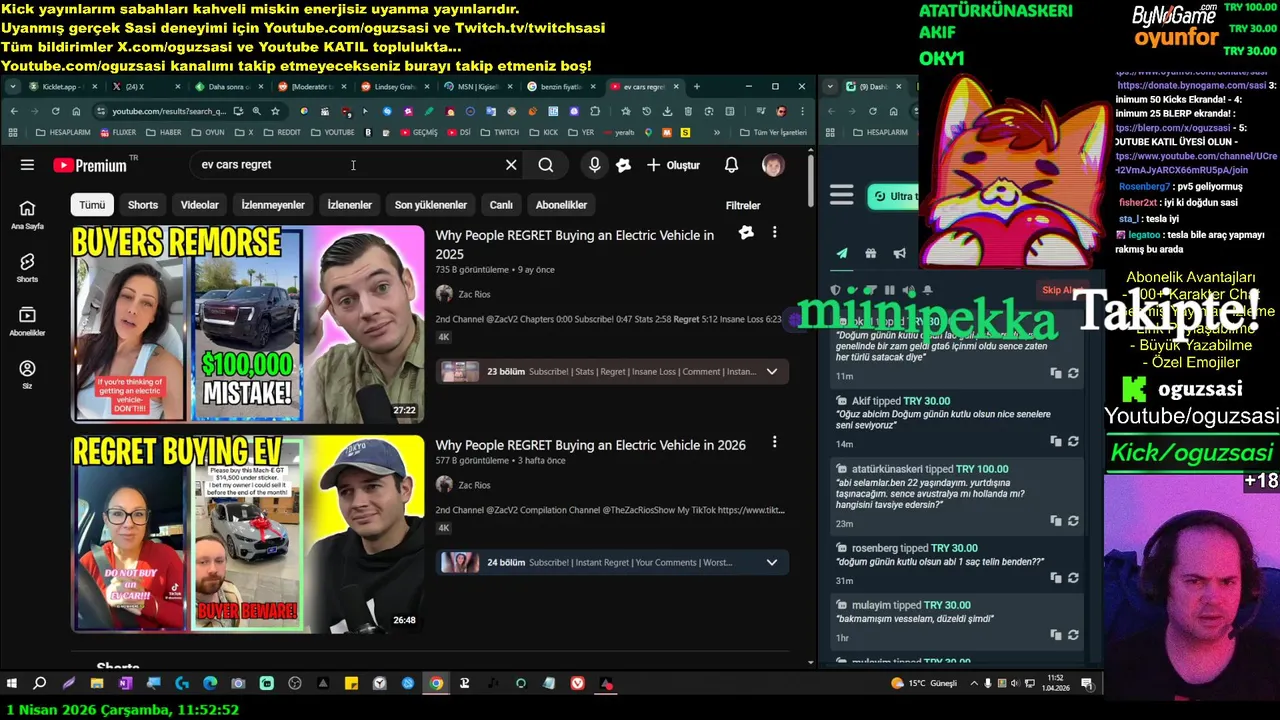Screen dimensions: 1280x720
Task: Click the Chrome icon on the taskbar
Action: (x=436, y=684)
